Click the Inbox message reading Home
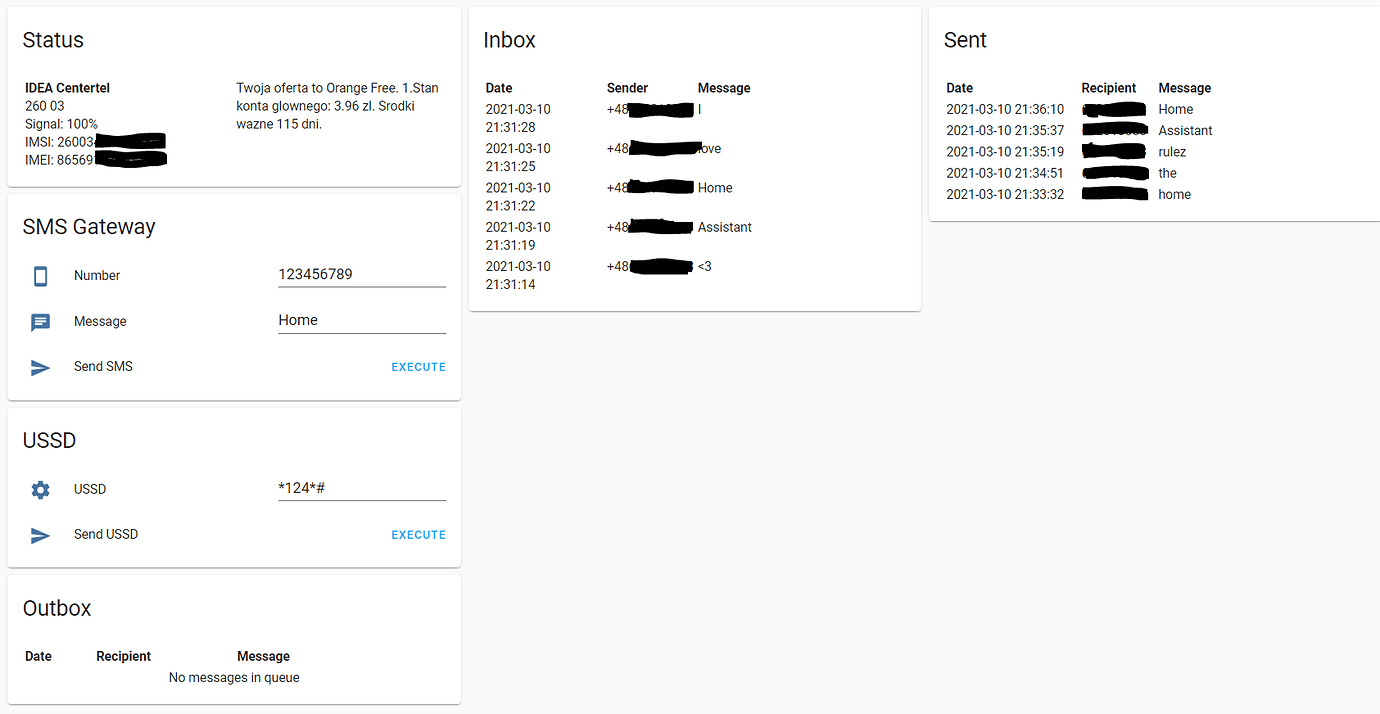The width and height of the screenshot is (1380, 714). (718, 187)
